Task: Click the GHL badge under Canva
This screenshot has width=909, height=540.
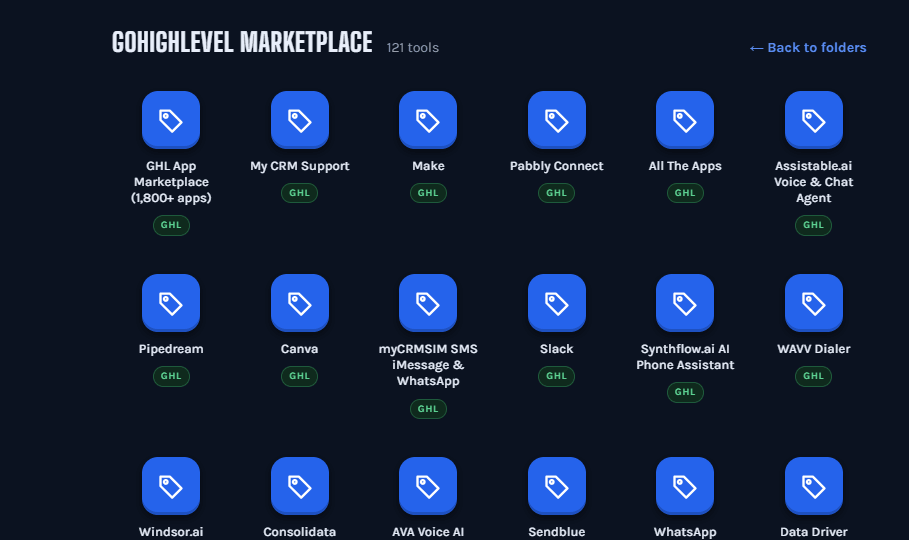Action: [300, 376]
